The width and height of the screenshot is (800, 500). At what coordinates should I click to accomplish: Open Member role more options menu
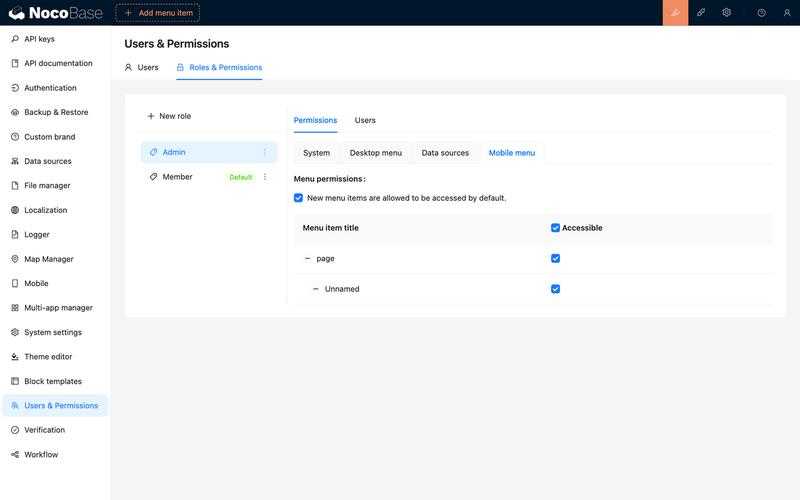pyautogui.click(x=265, y=177)
